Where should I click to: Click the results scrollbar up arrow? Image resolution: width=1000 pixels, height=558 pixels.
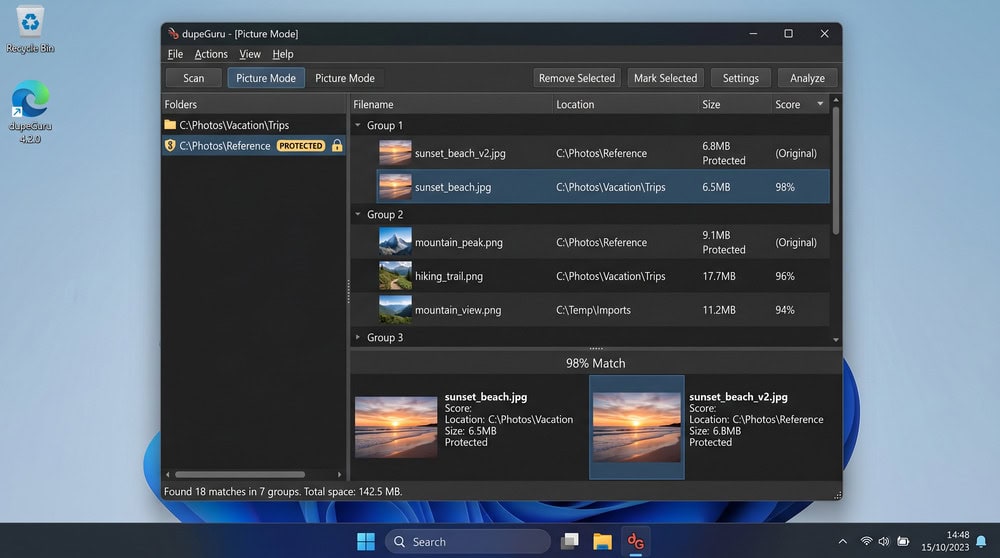click(x=835, y=100)
